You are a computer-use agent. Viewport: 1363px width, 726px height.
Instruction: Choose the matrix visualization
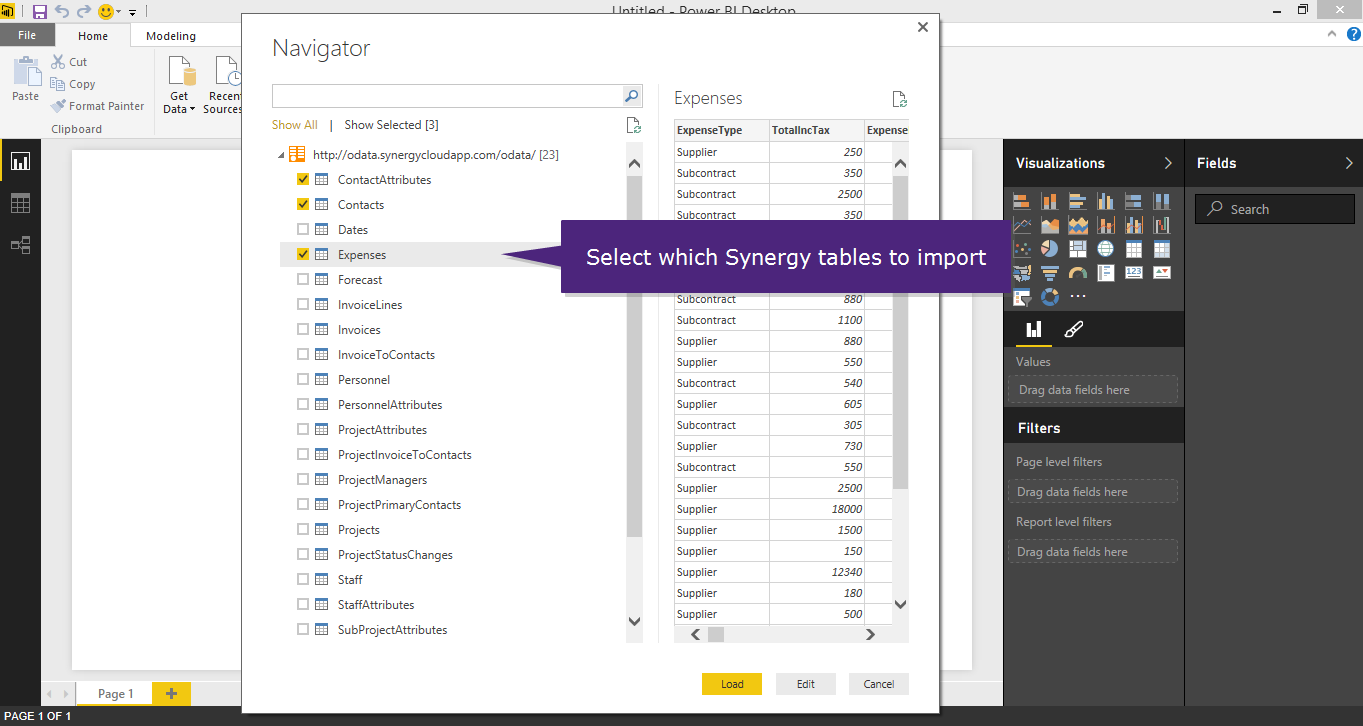pyautogui.click(x=1161, y=249)
